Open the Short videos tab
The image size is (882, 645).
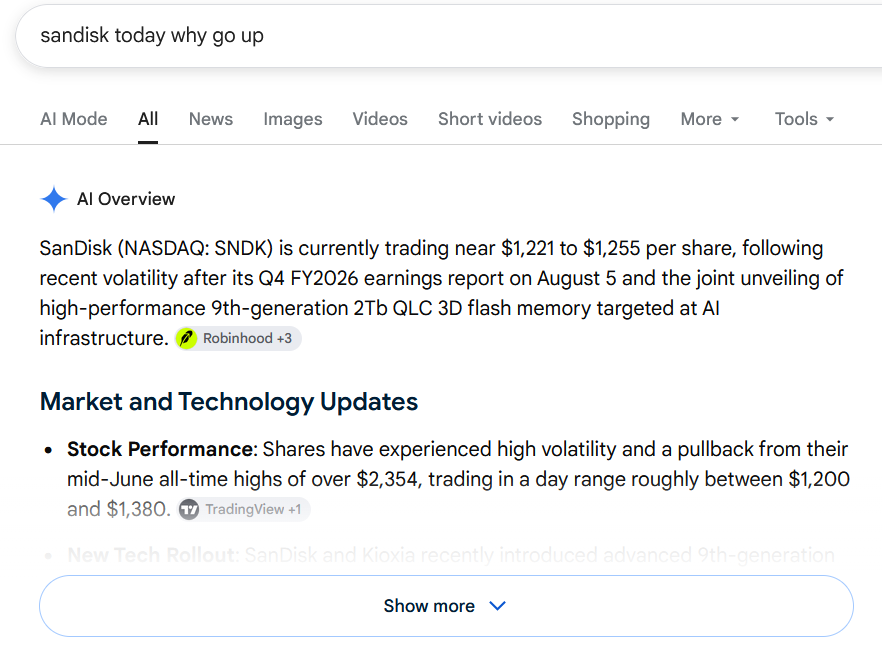pyautogui.click(x=490, y=119)
